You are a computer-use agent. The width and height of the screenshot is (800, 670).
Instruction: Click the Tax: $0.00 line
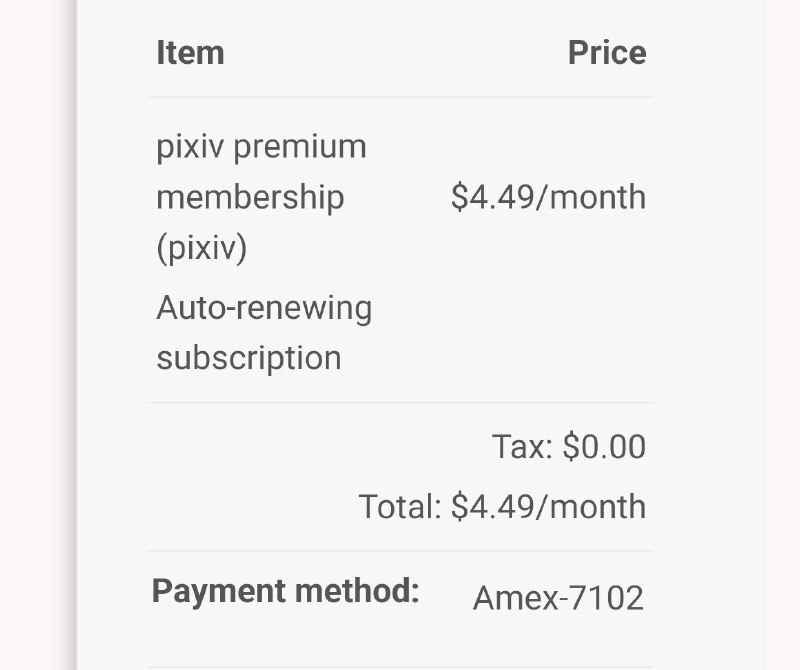tap(568, 447)
